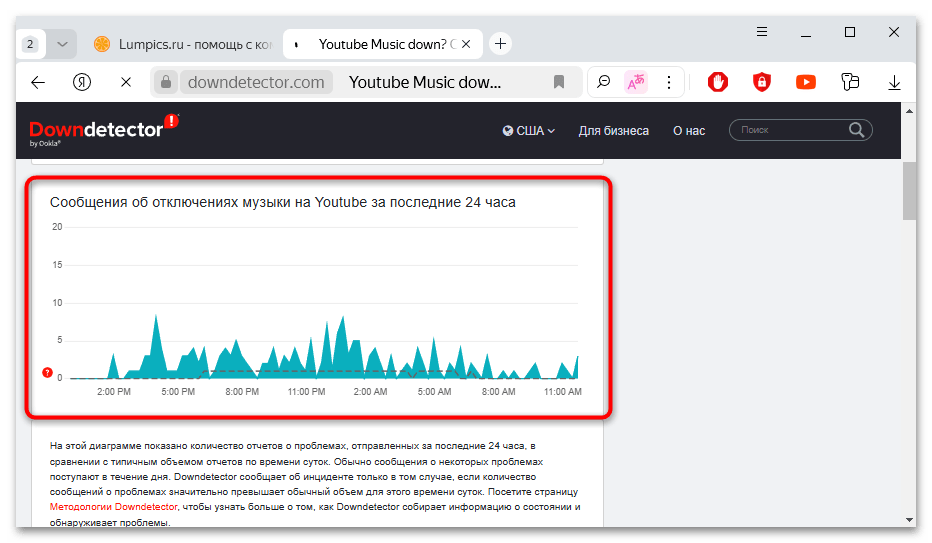This screenshot has height=543, width=932.
Task: Open Yandex home via the Я icon
Action: coord(82,82)
